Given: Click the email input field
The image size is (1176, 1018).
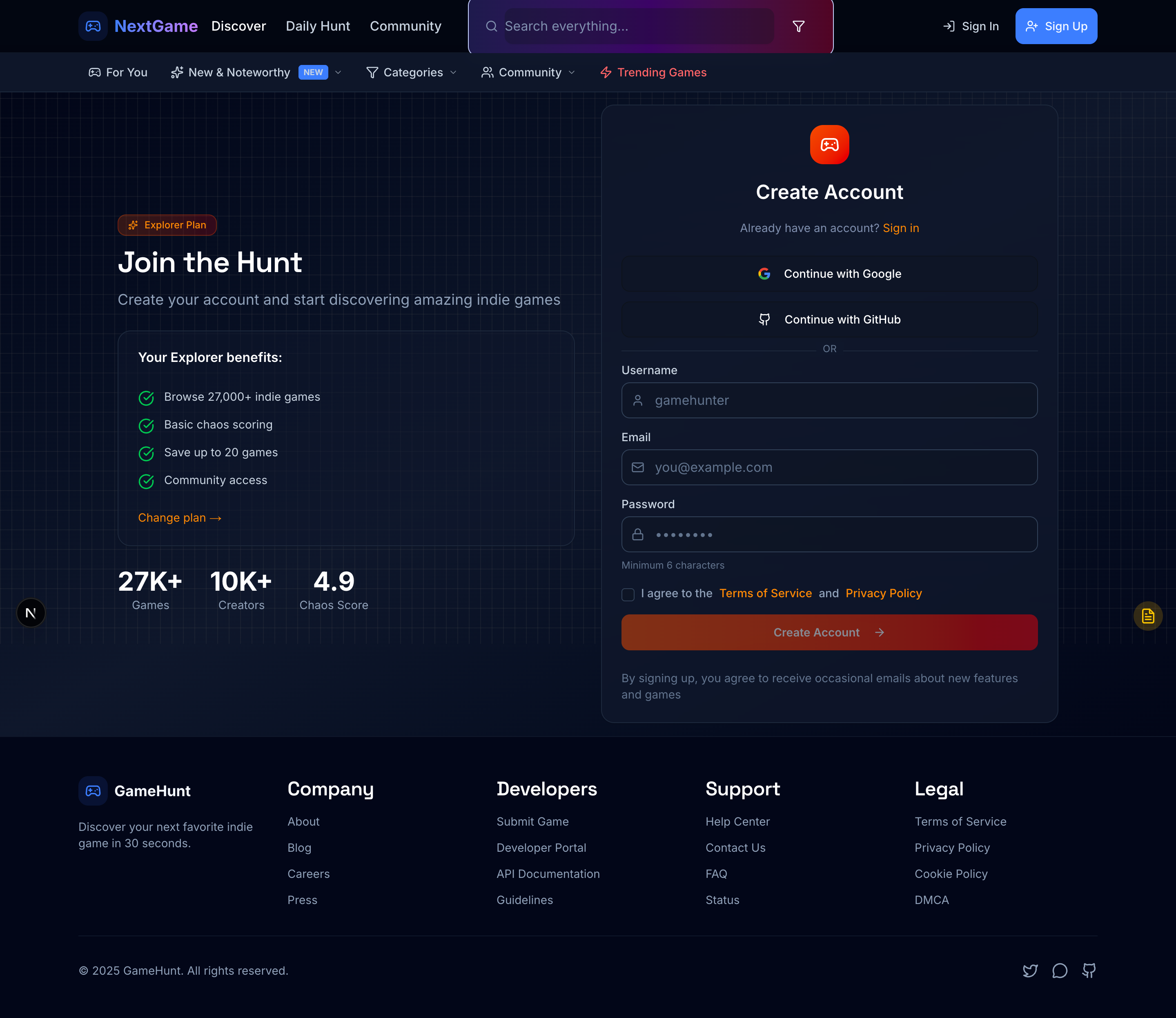Looking at the screenshot, I should tap(829, 467).
